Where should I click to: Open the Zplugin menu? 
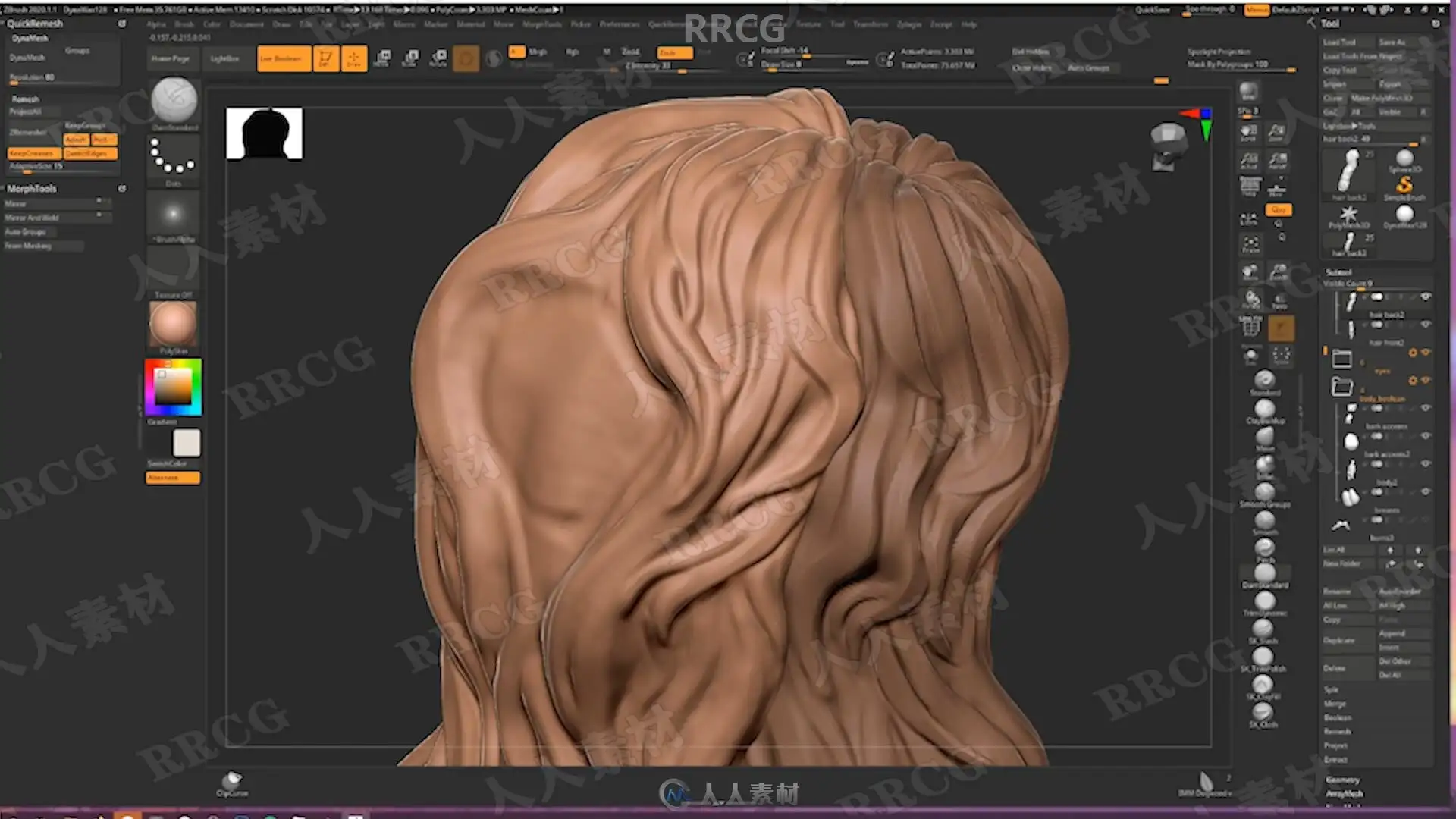pos(909,24)
